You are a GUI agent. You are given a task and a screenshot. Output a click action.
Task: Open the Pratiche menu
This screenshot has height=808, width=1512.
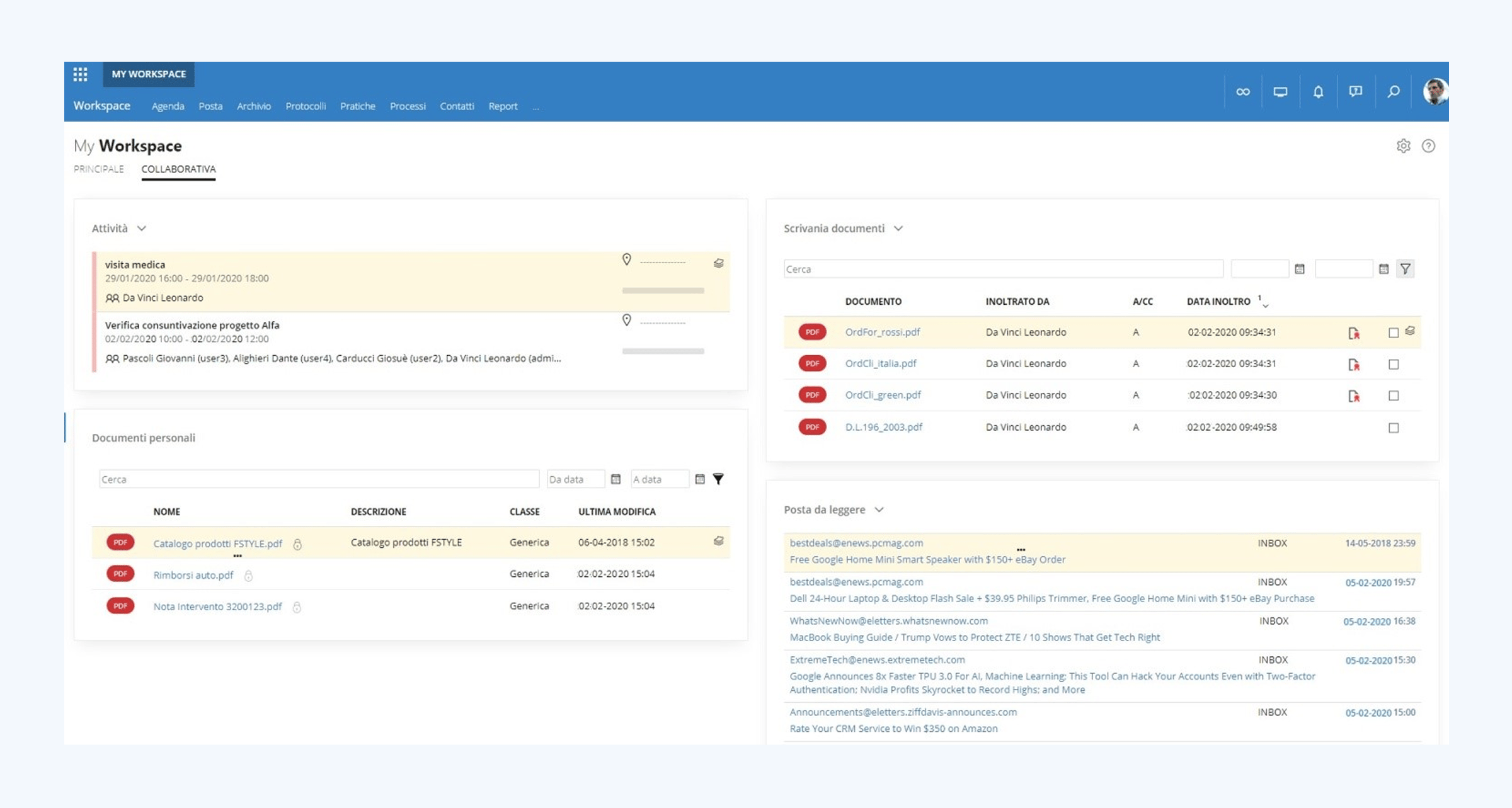tap(358, 106)
